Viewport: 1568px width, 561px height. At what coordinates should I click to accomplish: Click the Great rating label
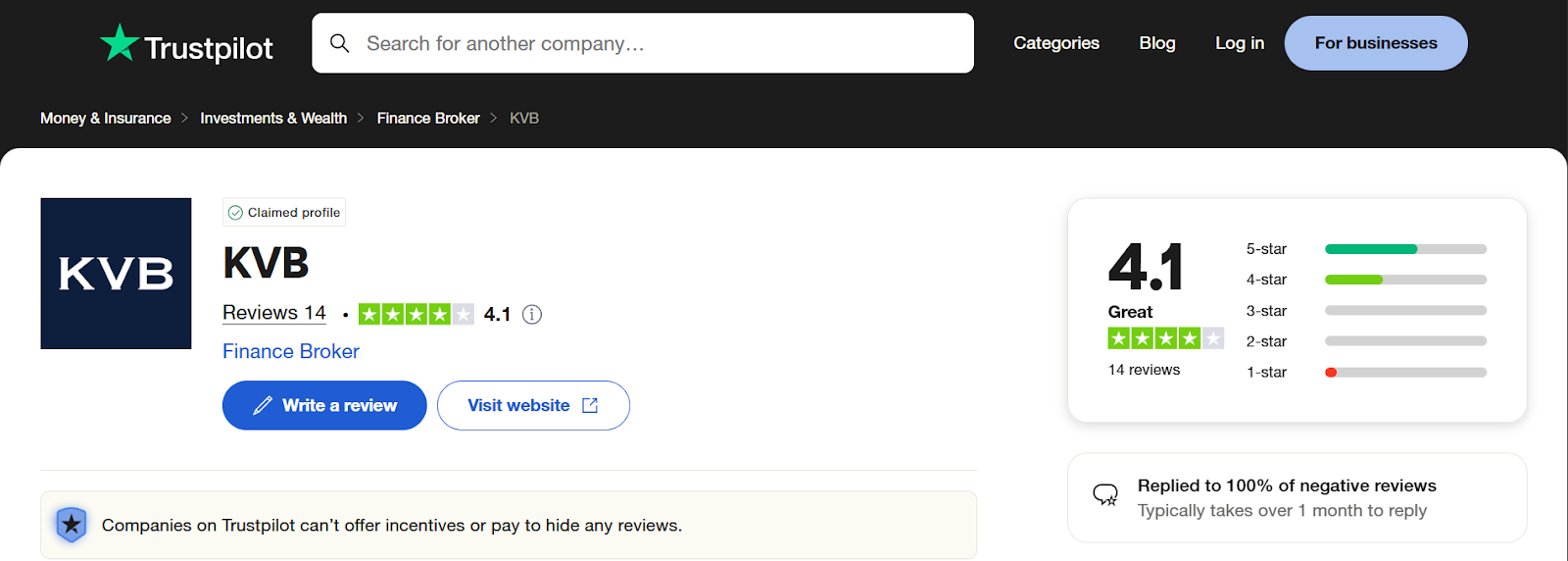tap(1130, 312)
